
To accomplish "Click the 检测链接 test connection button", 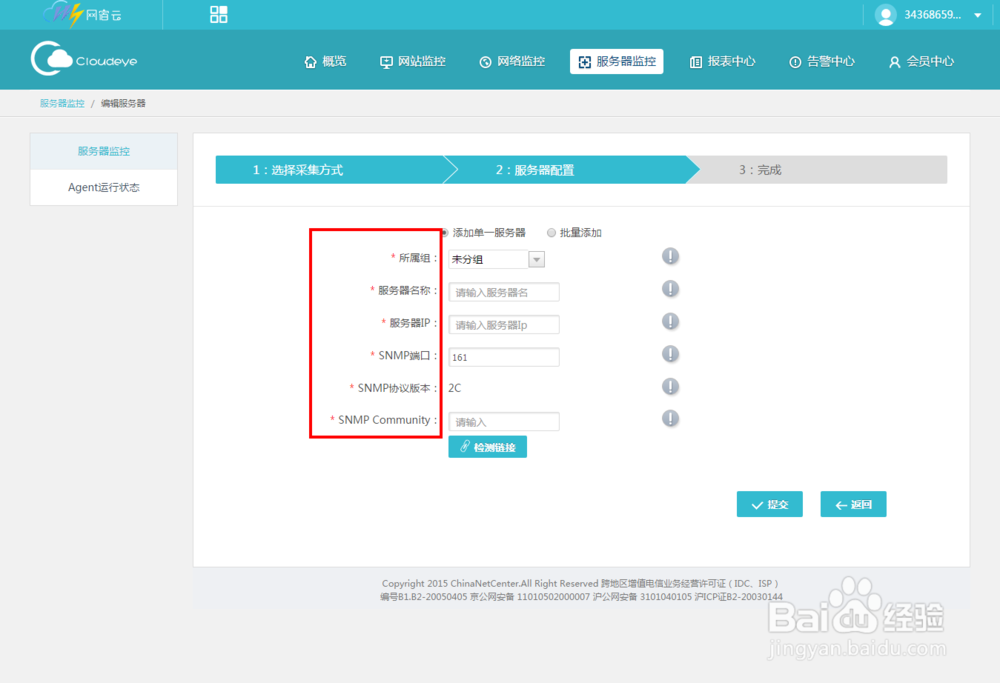I will point(487,446).
